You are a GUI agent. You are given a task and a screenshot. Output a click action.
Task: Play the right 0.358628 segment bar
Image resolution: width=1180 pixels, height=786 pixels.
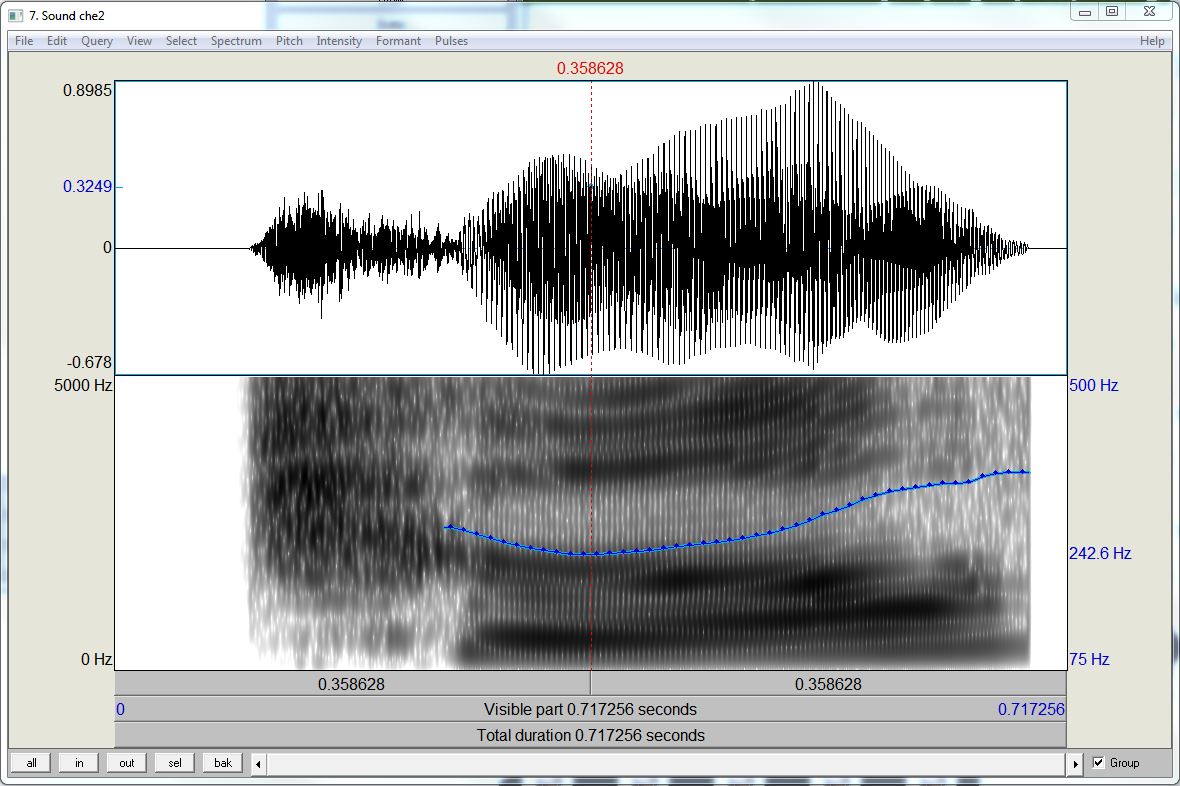pos(829,684)
